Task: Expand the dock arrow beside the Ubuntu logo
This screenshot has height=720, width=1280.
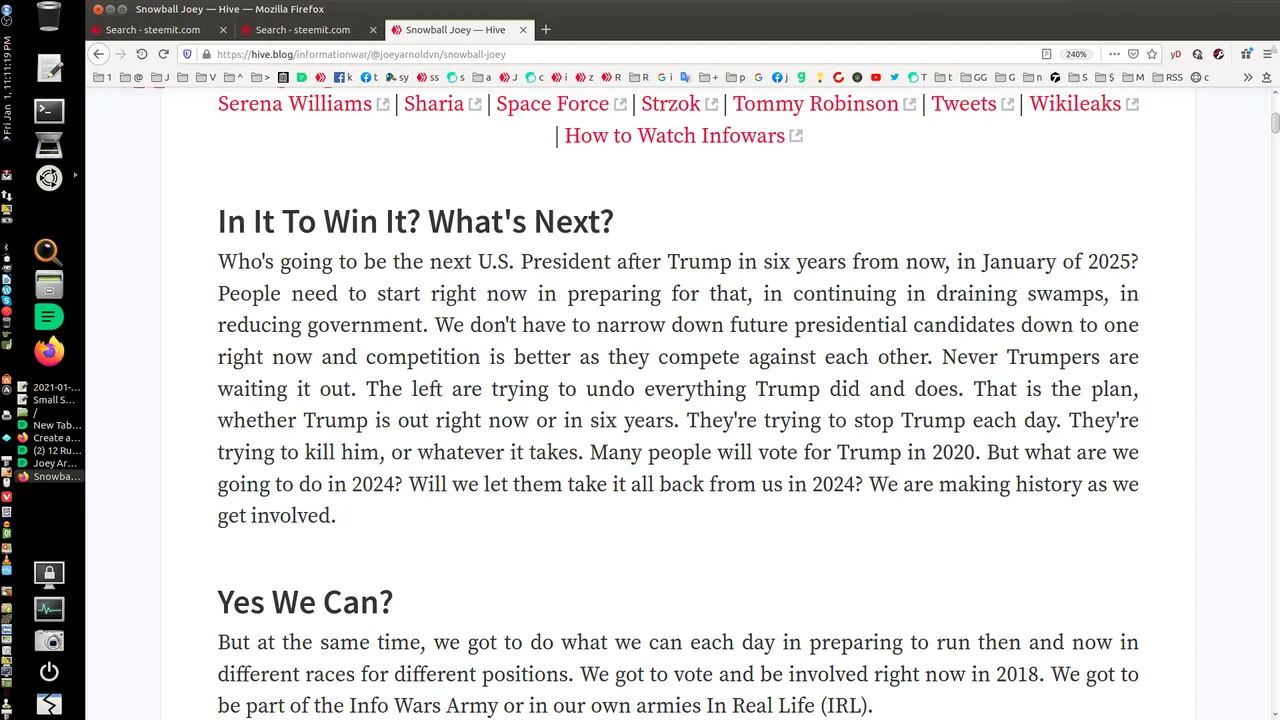Action: tap(75, 175)
